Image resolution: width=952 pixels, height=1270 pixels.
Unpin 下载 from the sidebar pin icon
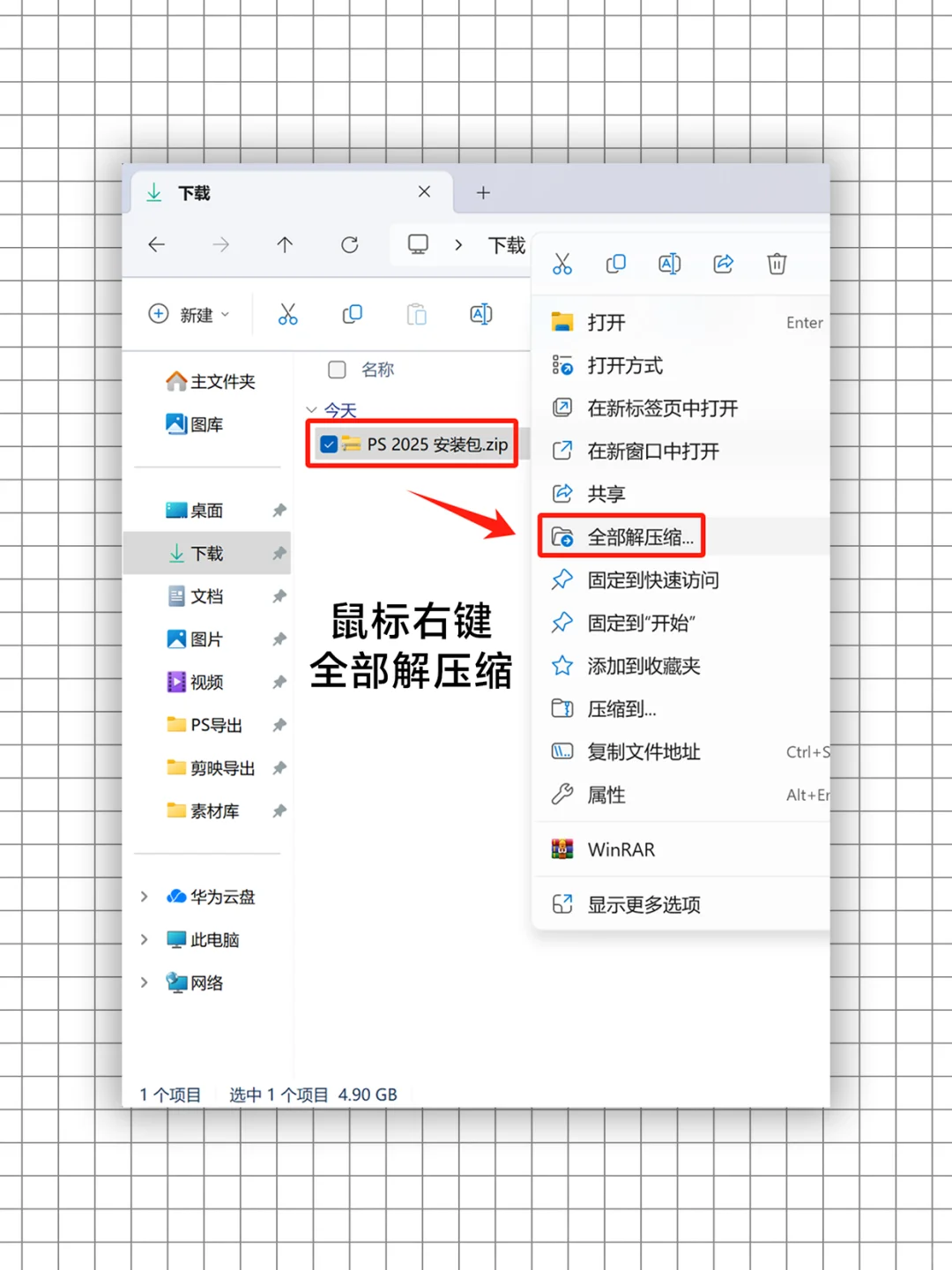click(279, 553)
